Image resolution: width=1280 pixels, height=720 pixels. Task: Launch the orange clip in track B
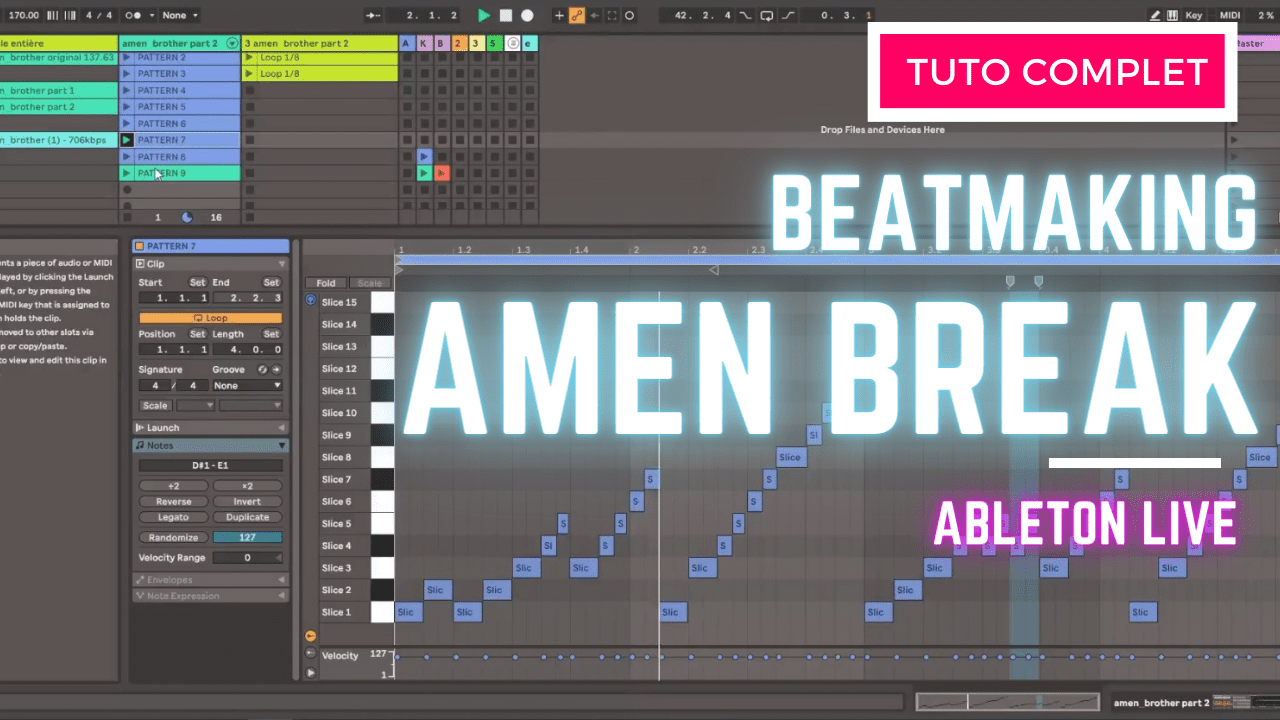tap(441, 173)
